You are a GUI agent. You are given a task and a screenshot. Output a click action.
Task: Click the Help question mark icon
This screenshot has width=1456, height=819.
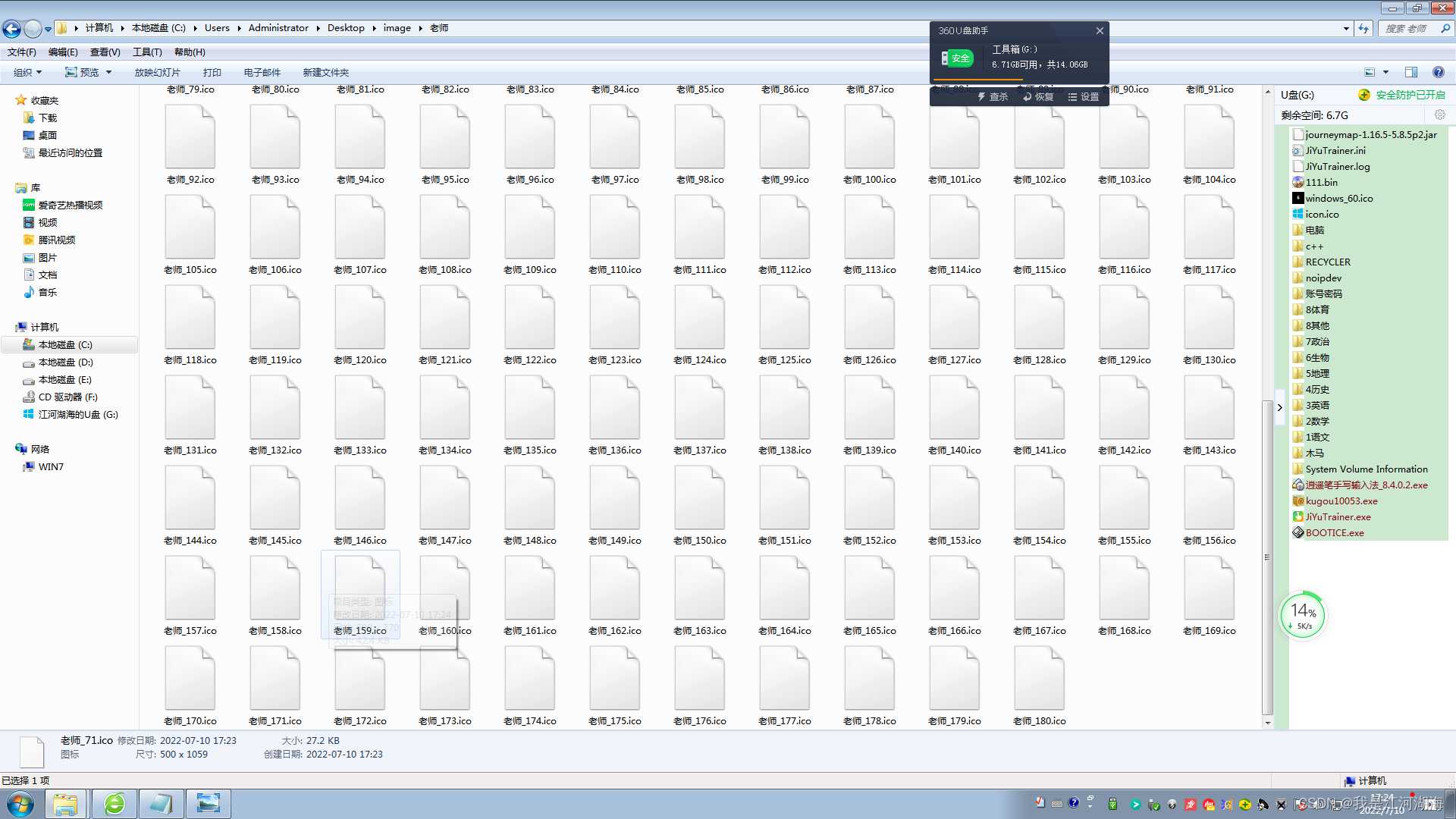coord(1438,72)
